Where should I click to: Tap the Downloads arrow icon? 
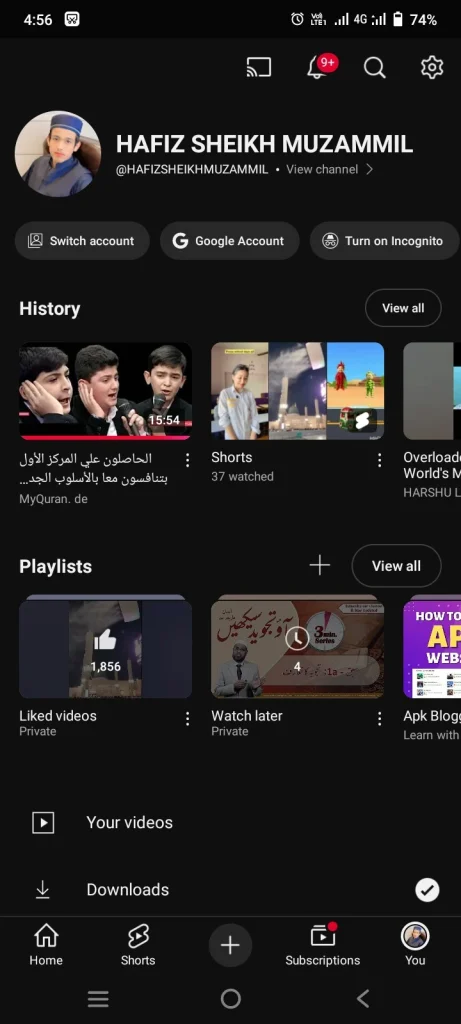(x=42, y=889)
